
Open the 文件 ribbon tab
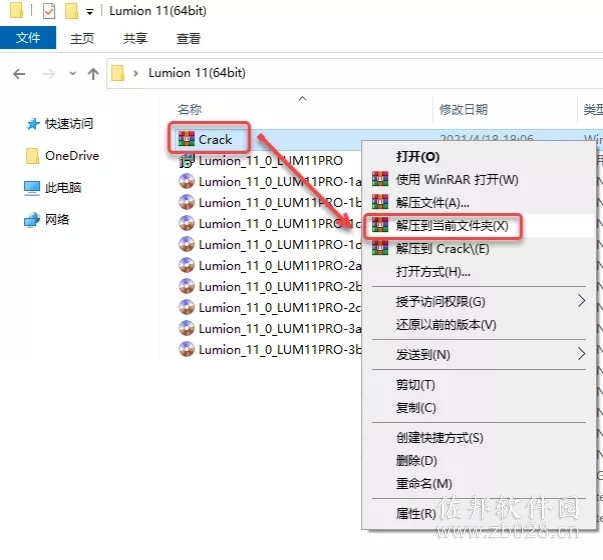(x=28, y=38)
